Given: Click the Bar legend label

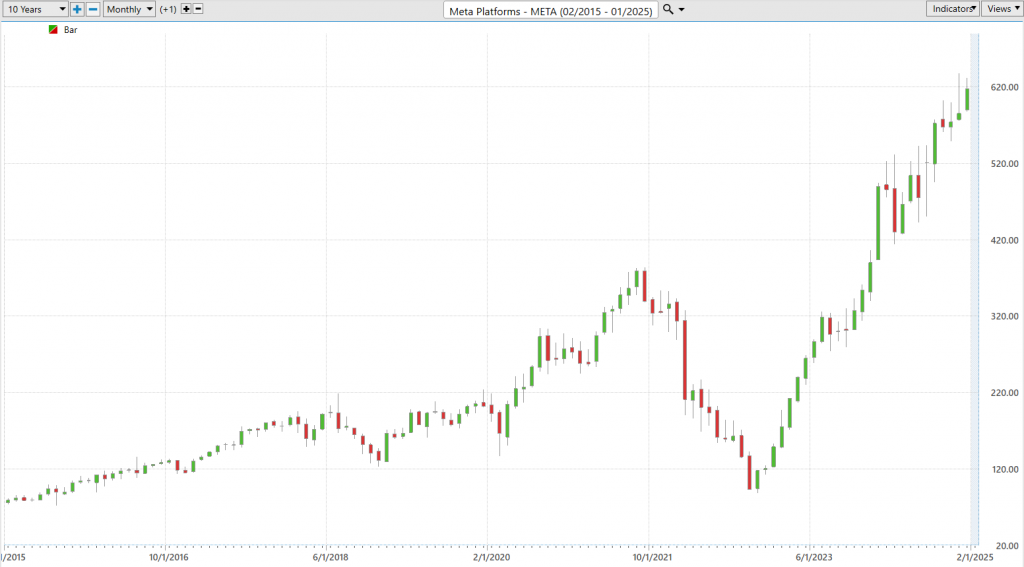Looking at the screenshot, I should 71,30.
